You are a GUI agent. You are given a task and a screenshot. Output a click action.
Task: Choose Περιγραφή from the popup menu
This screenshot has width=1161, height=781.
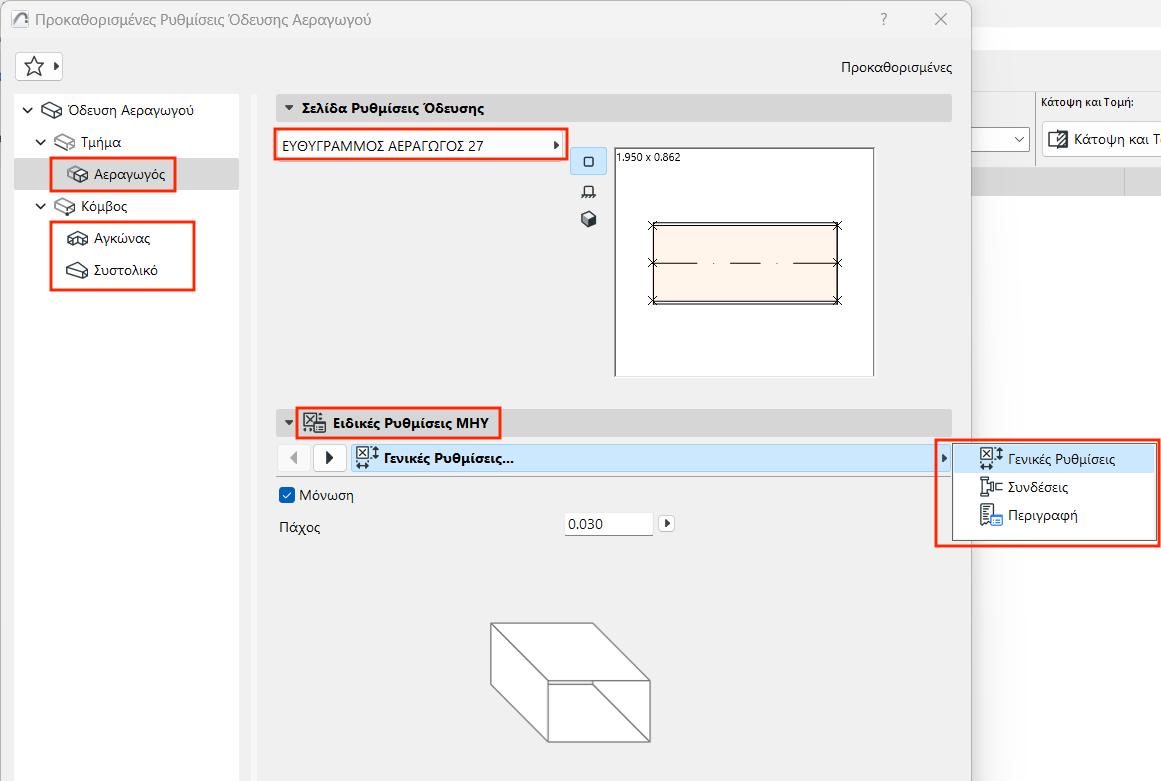click(x=1054, y=515)
